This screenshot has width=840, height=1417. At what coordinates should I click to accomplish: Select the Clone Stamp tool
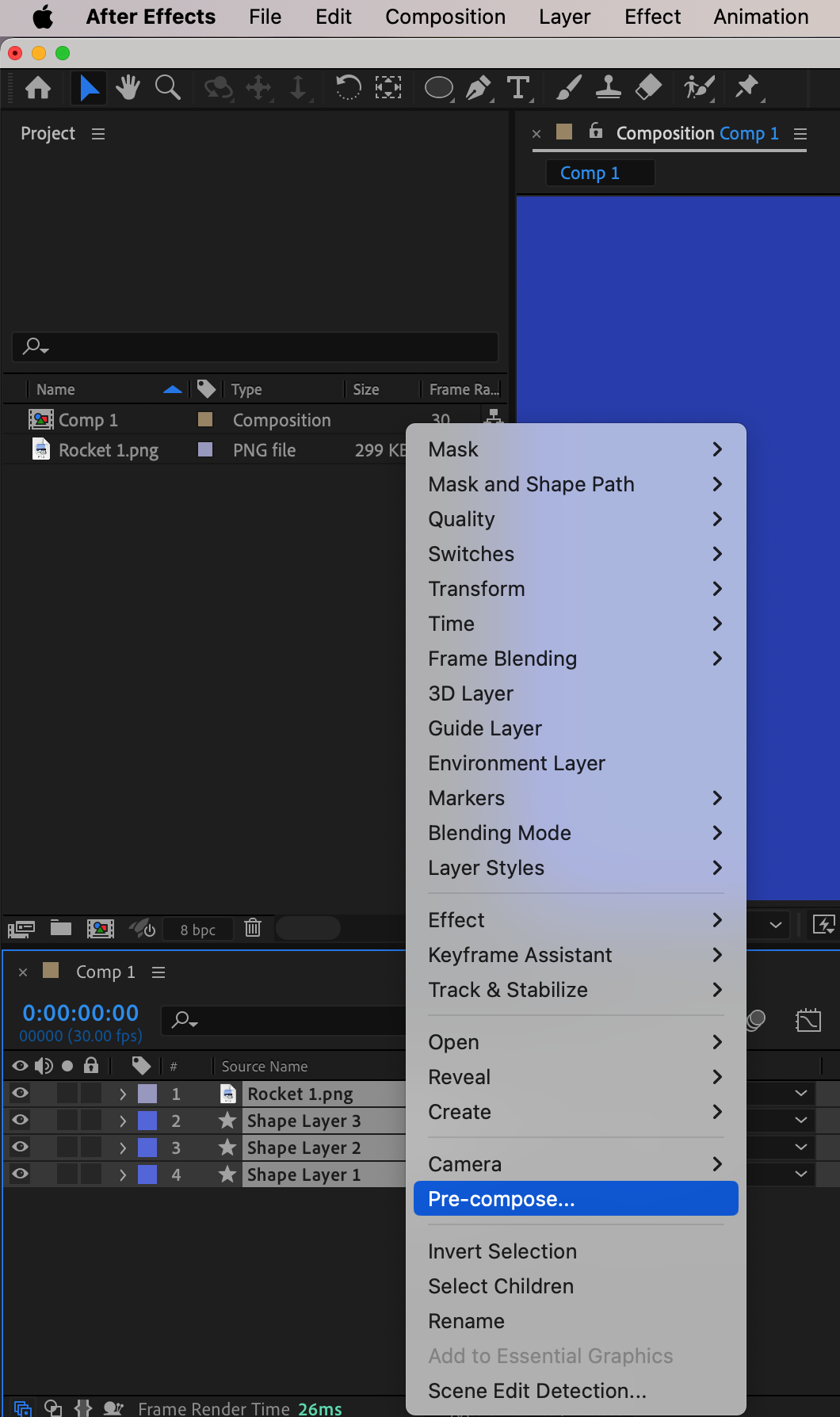608,88
